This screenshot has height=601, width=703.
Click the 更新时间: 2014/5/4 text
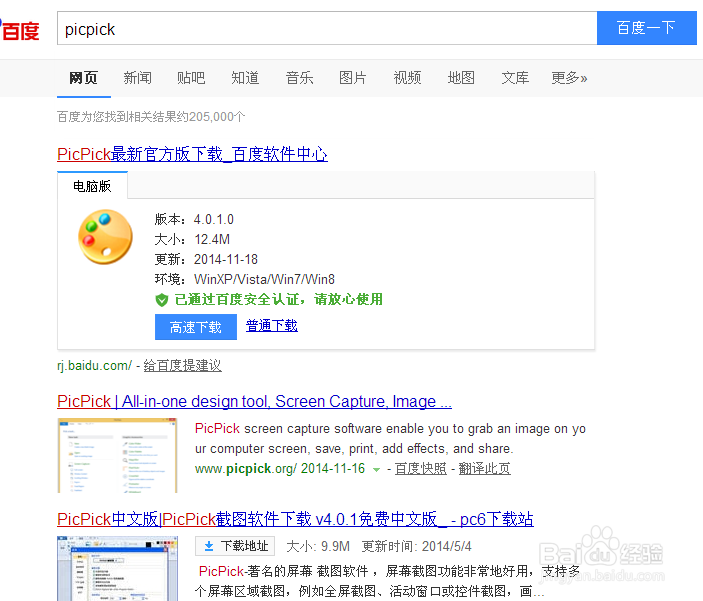pos(417,546)
